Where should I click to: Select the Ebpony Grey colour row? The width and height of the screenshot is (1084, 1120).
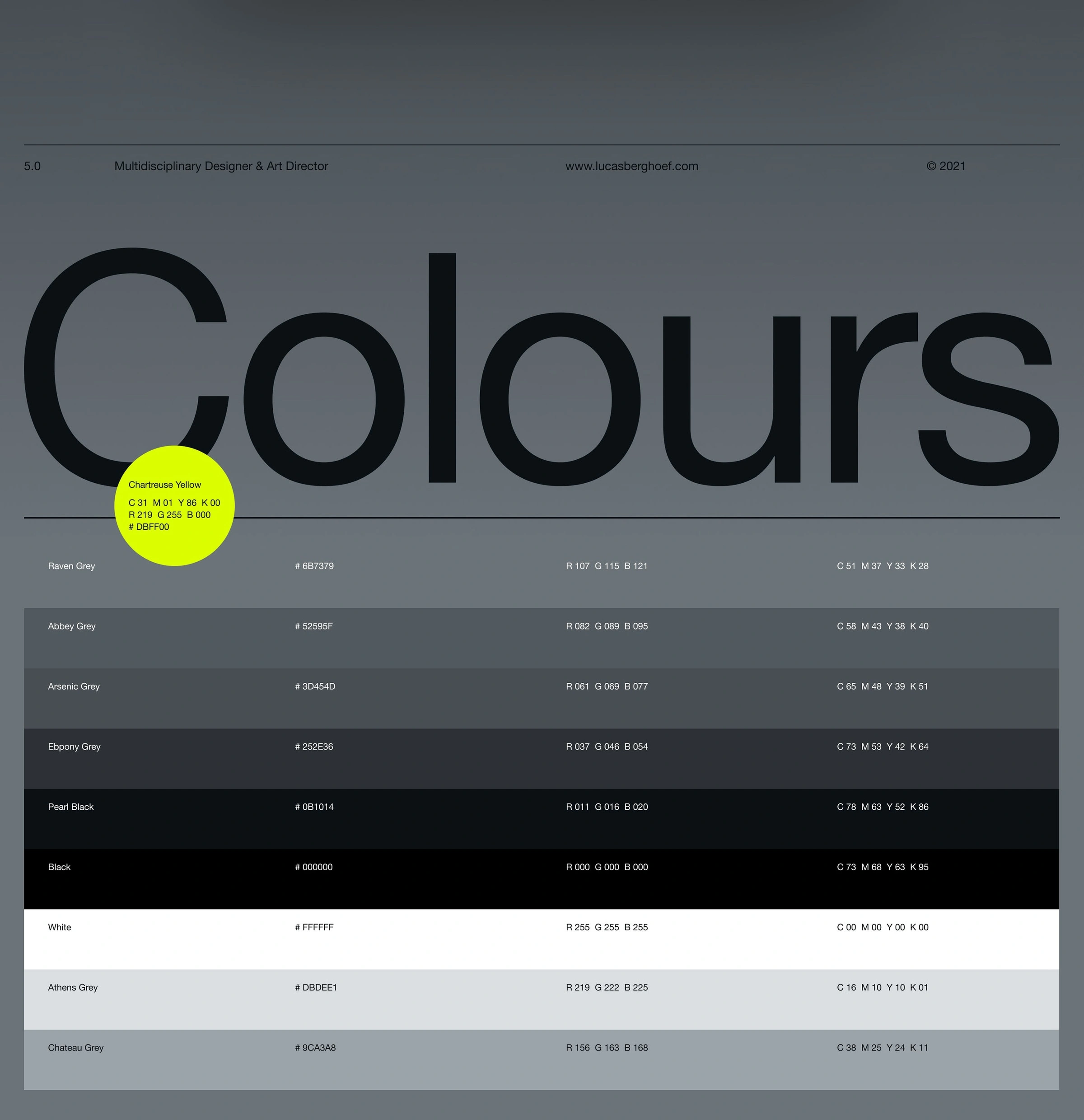click(x=74, y=746)
